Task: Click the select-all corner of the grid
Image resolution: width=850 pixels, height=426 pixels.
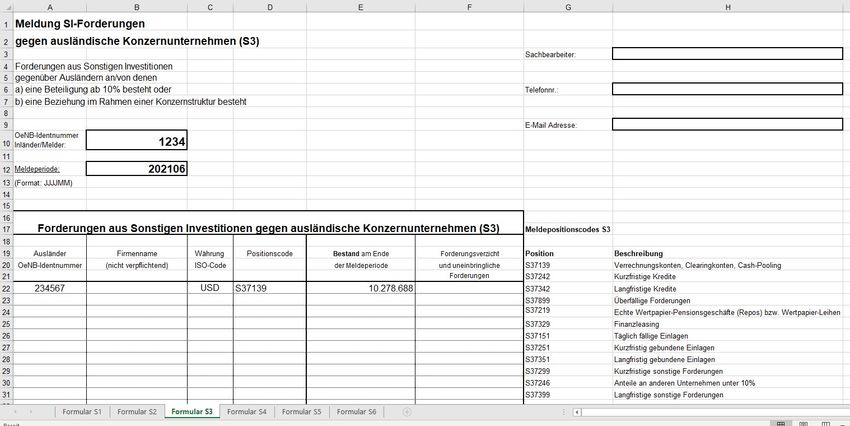Action: 5,7
